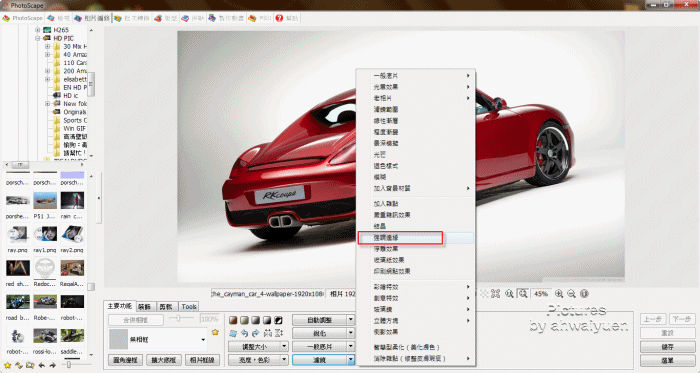This screenshot has width=700, height=373.
Task: Go back using the left arrow below thumbnails
Action: coord(42,365)
